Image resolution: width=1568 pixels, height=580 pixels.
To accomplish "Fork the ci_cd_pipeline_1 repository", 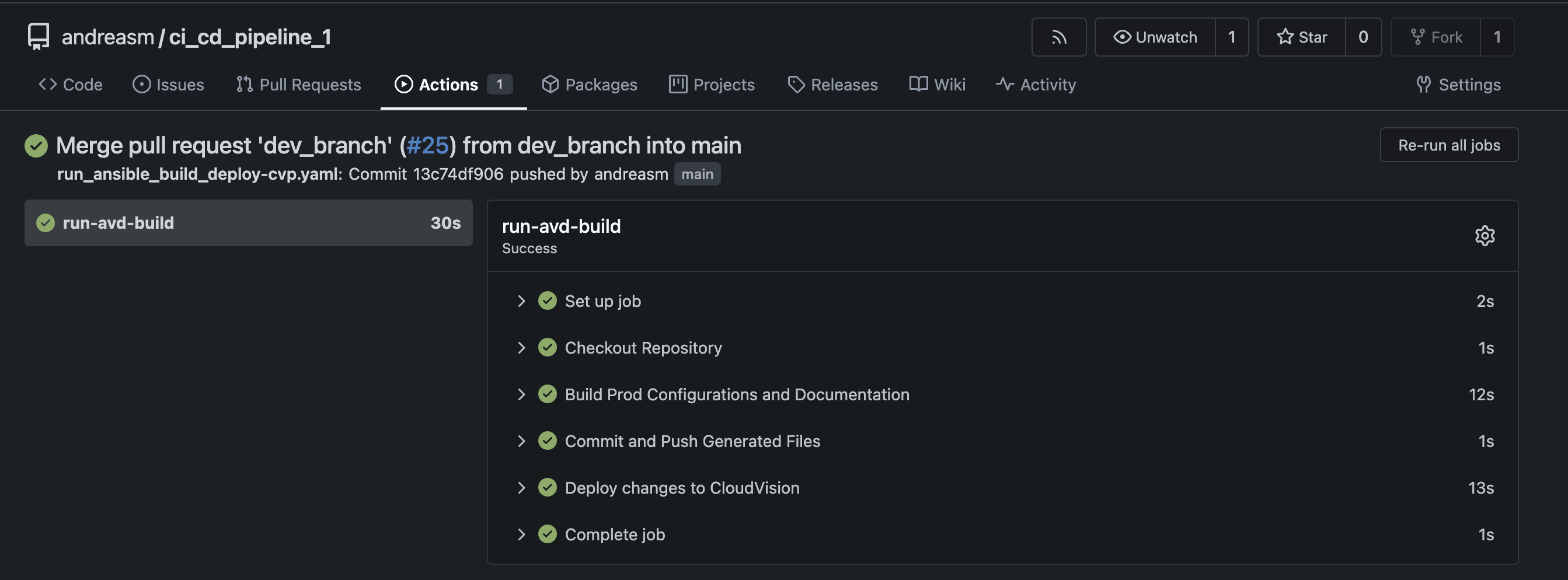I will pyautogui.click(x=1435, y=37).
